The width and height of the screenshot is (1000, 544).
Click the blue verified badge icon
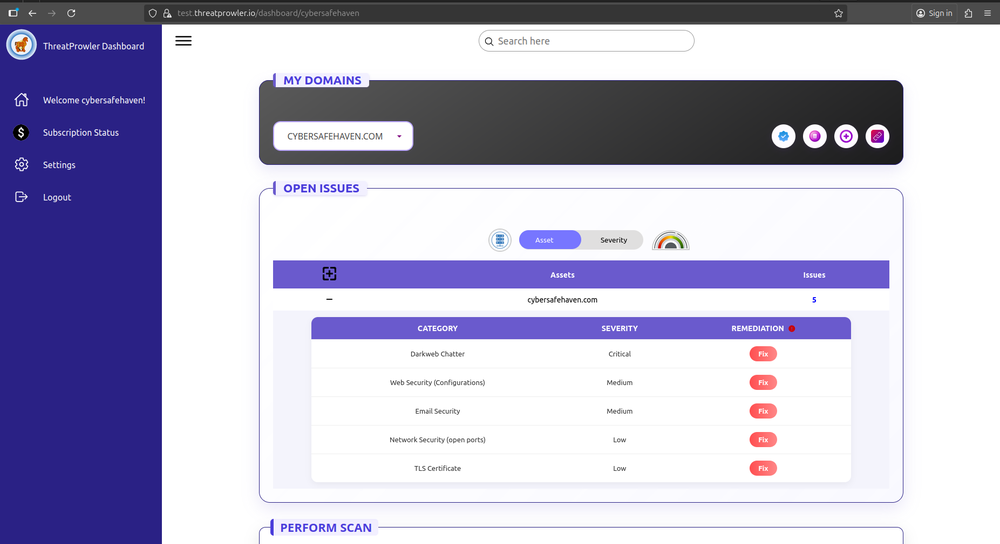click(783, 136)
